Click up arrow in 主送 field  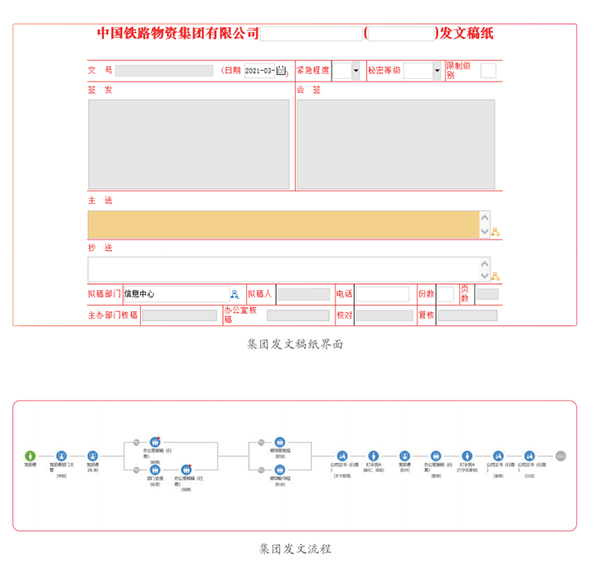pos(484,218)
